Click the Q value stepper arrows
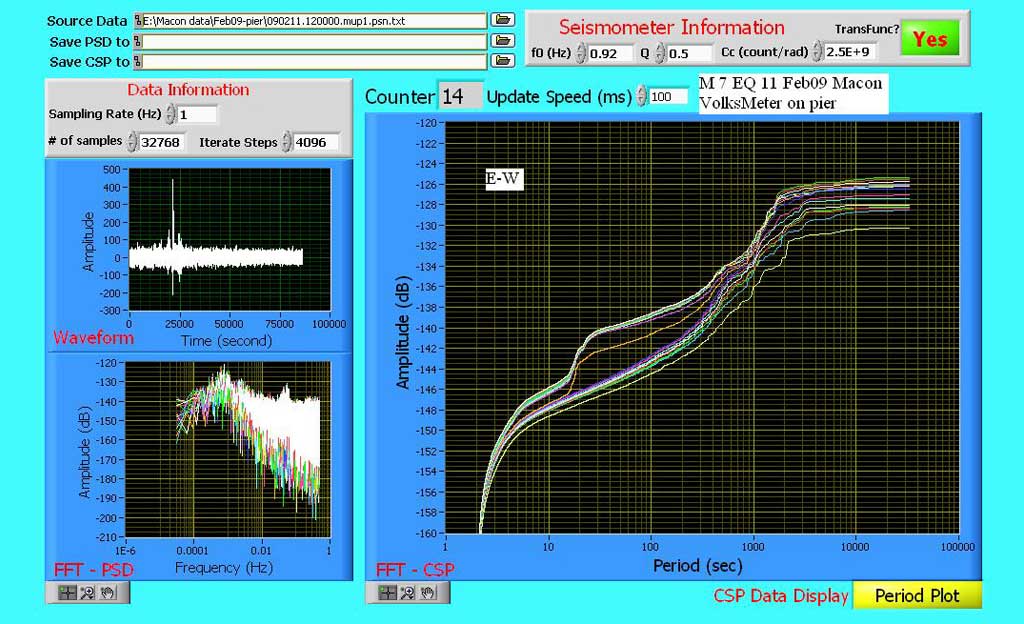 point(660,53)
